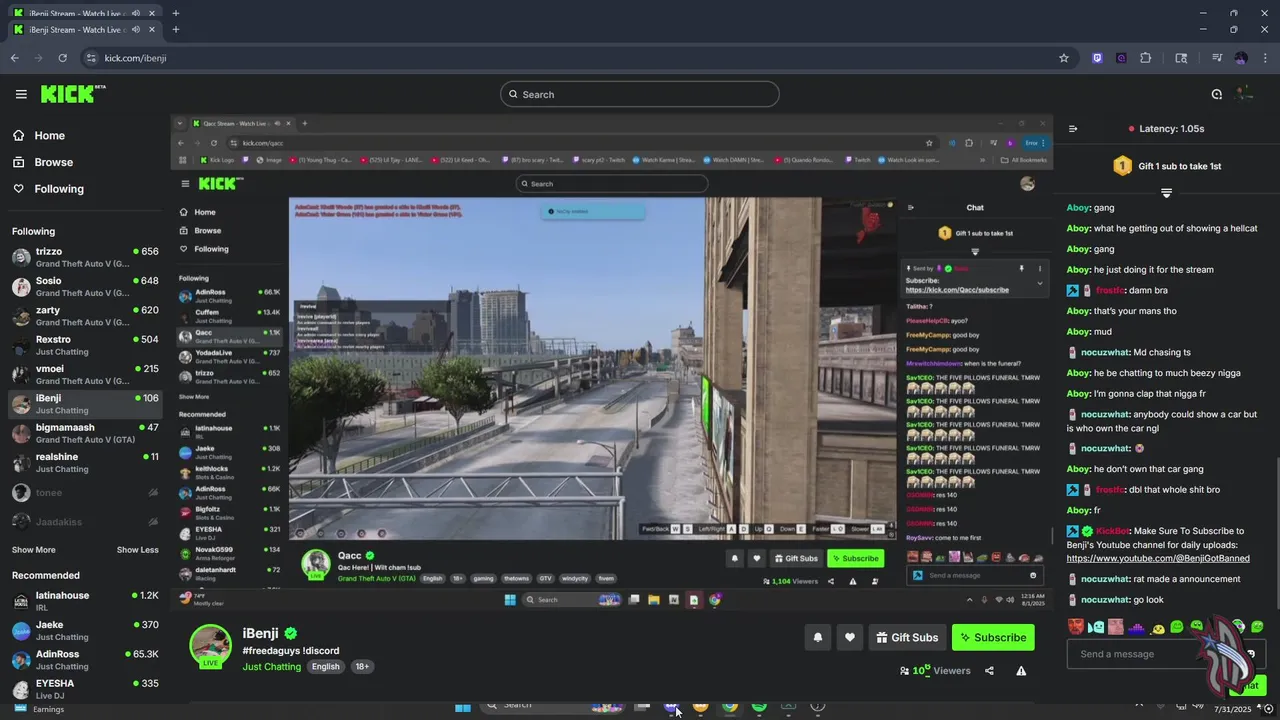1280x720 pixels.
Task: Open Chrome media controls icon
Action: coord(1217,58)
